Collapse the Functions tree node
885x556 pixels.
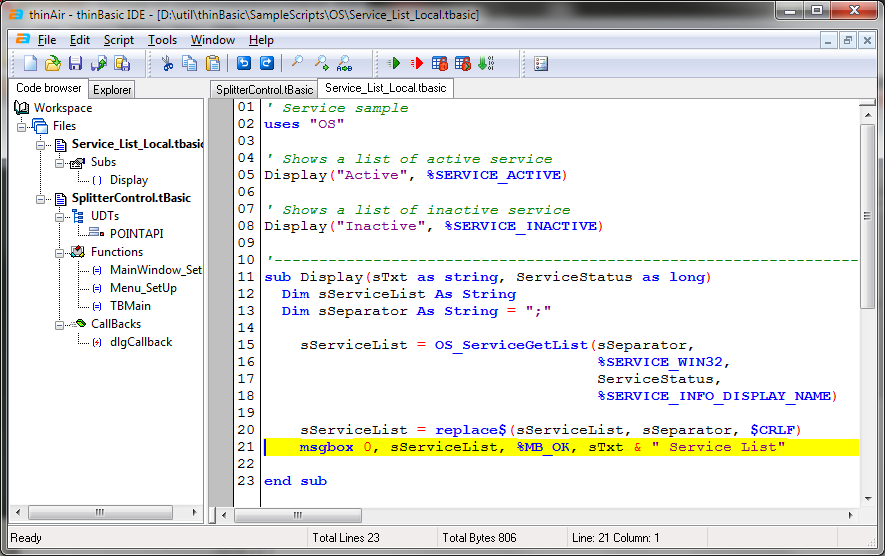[59, 253]
